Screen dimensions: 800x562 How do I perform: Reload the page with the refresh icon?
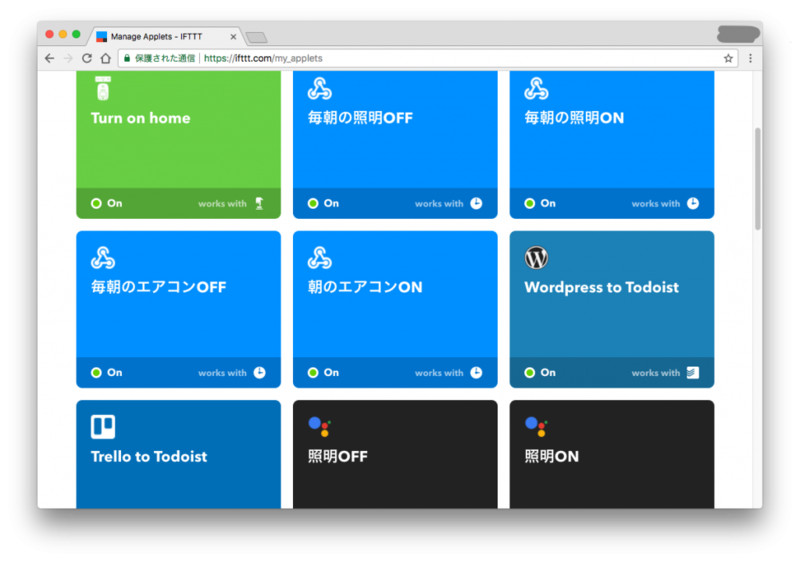[x=87, y=58]
